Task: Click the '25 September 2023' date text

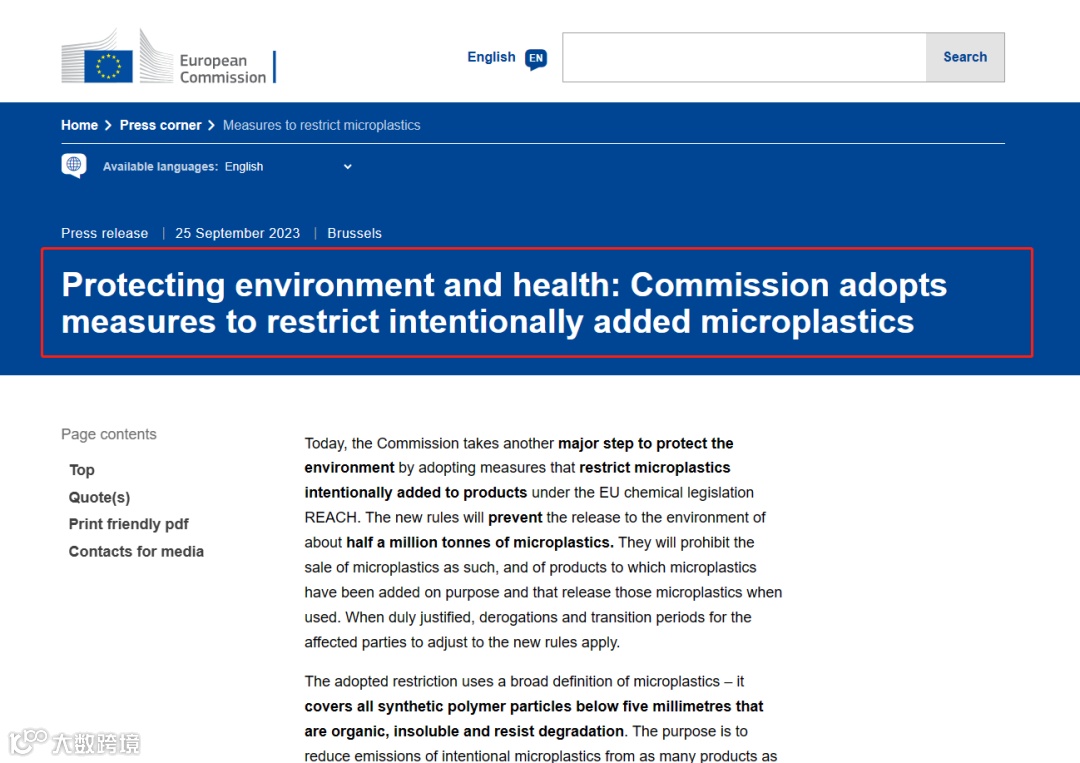Action: click(x=238, y=233)
